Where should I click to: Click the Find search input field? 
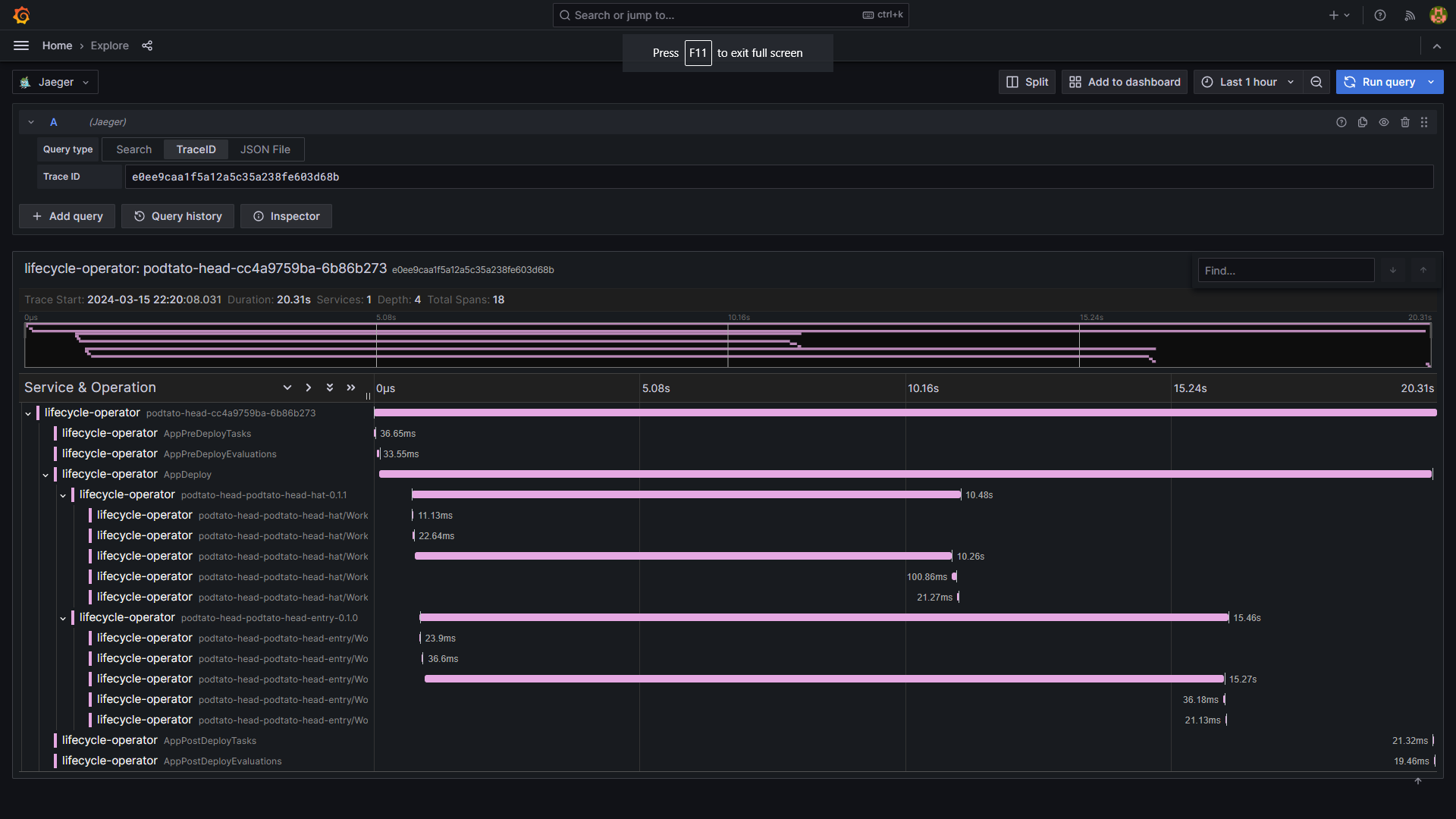click(1285, 271)
